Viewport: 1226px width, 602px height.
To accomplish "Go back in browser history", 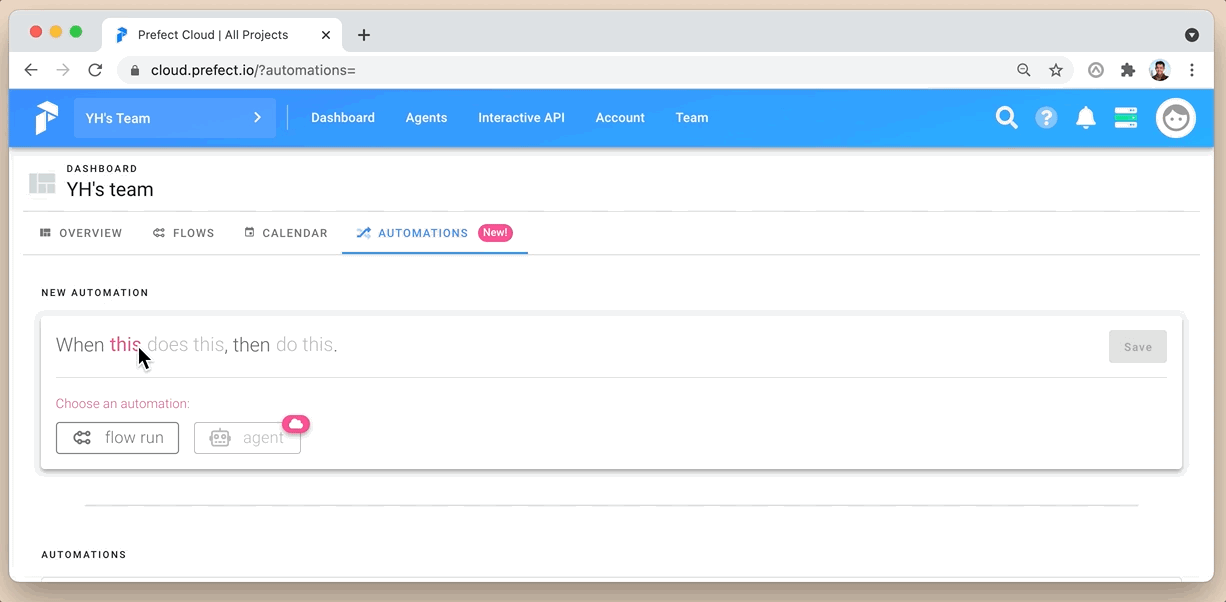I will coord(31,70).
